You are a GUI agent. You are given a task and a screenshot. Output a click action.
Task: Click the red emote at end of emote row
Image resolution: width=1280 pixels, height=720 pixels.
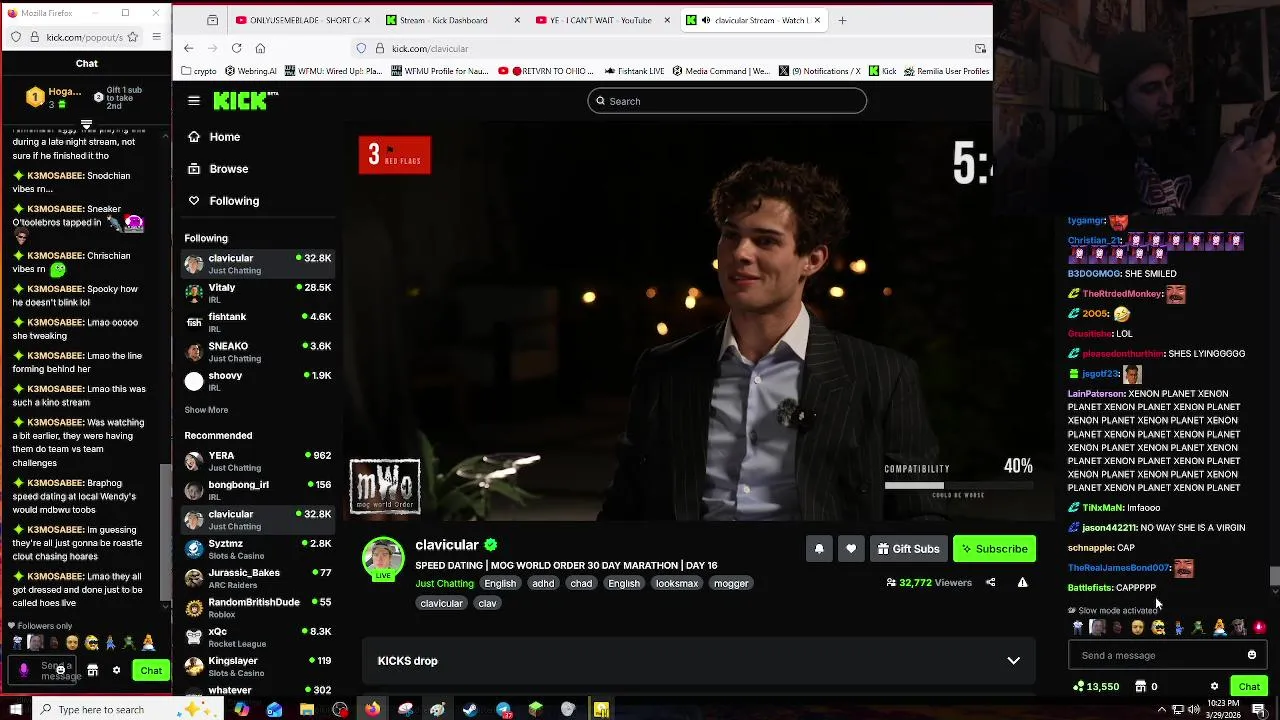coord(1259,627)
